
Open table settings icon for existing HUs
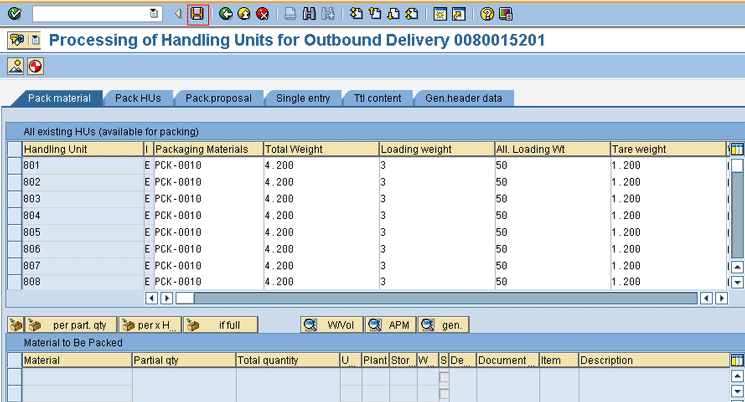click(736, 149)
